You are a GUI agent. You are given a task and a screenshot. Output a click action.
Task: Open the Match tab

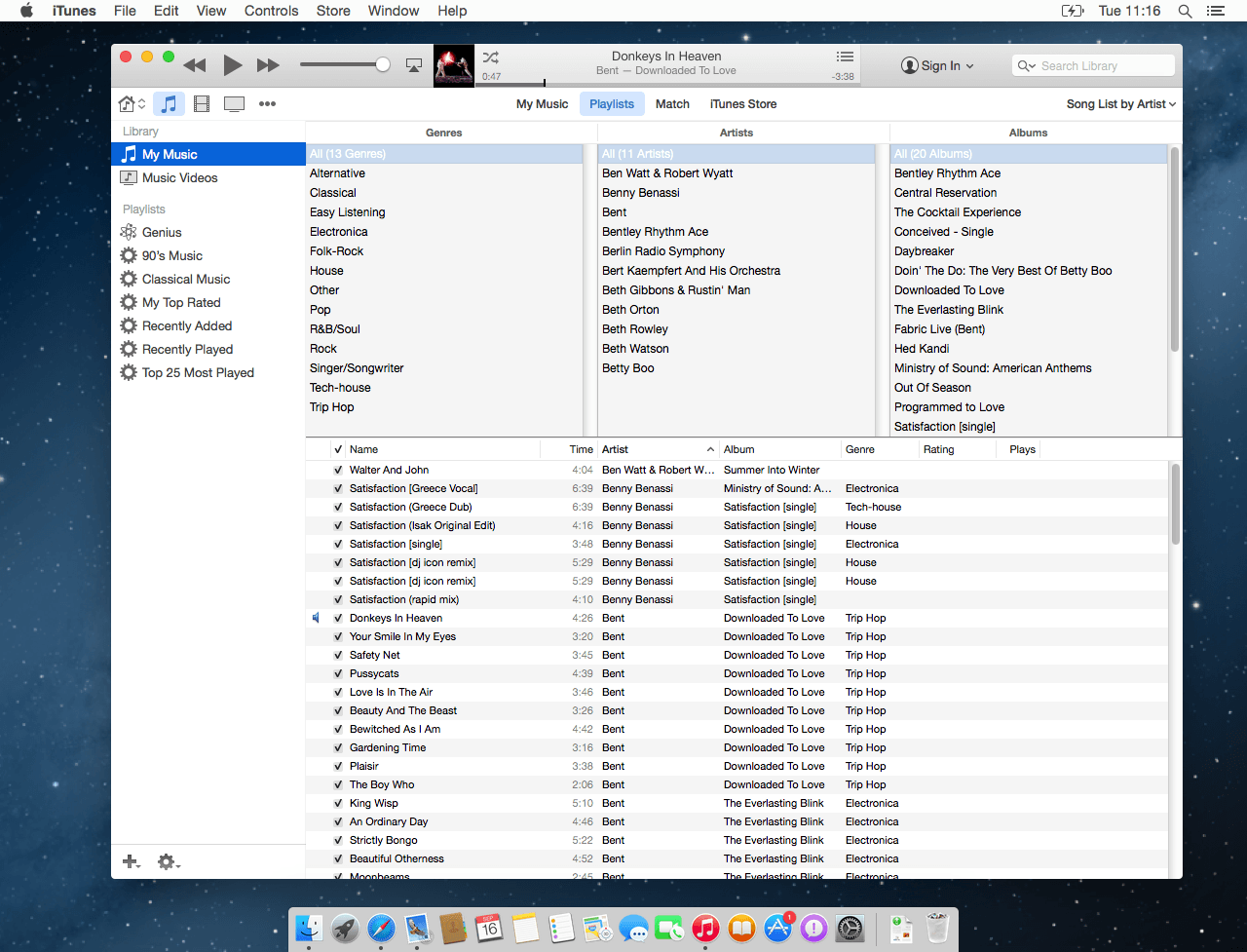672,104
